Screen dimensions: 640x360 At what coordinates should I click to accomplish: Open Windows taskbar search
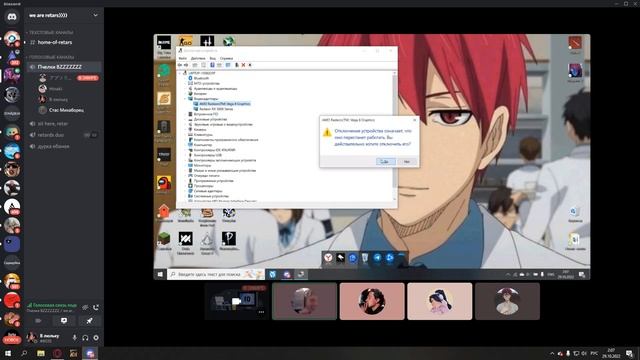pyautogui.click(x=24, y=353)
